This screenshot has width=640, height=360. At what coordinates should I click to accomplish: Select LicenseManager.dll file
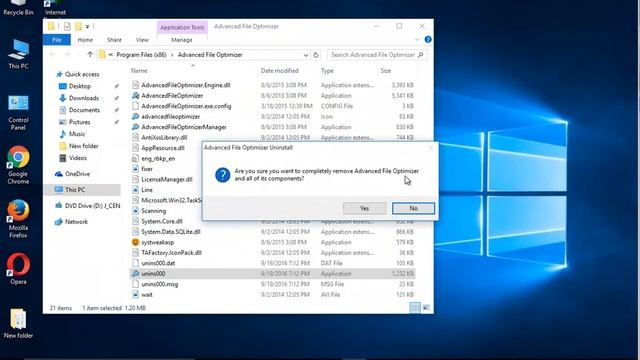click(x=167, y=179)
